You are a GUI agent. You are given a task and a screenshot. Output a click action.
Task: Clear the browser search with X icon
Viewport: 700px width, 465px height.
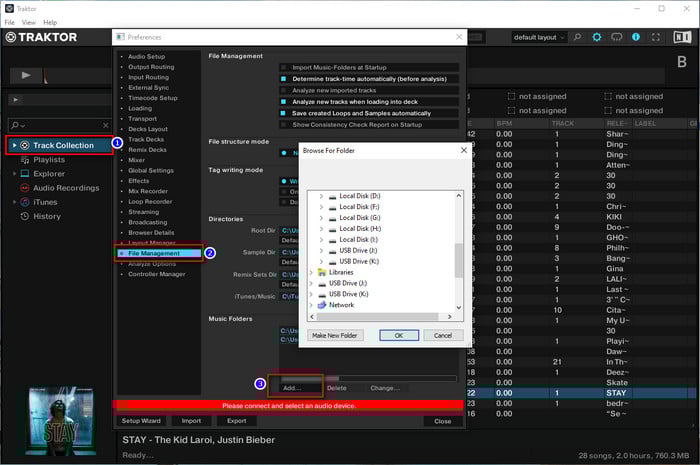pos(105,125)
